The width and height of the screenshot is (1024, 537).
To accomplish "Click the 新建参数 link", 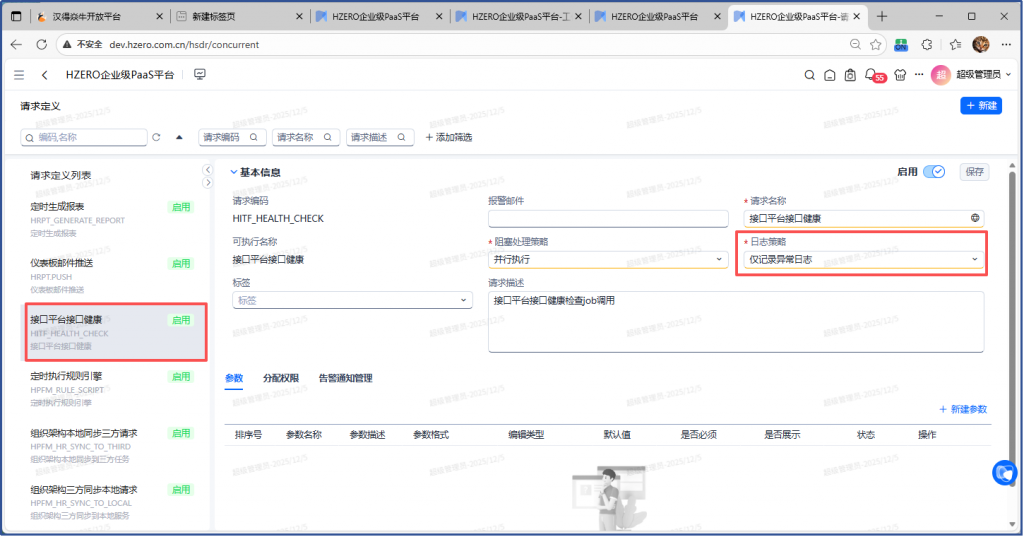I will [963, 409].
